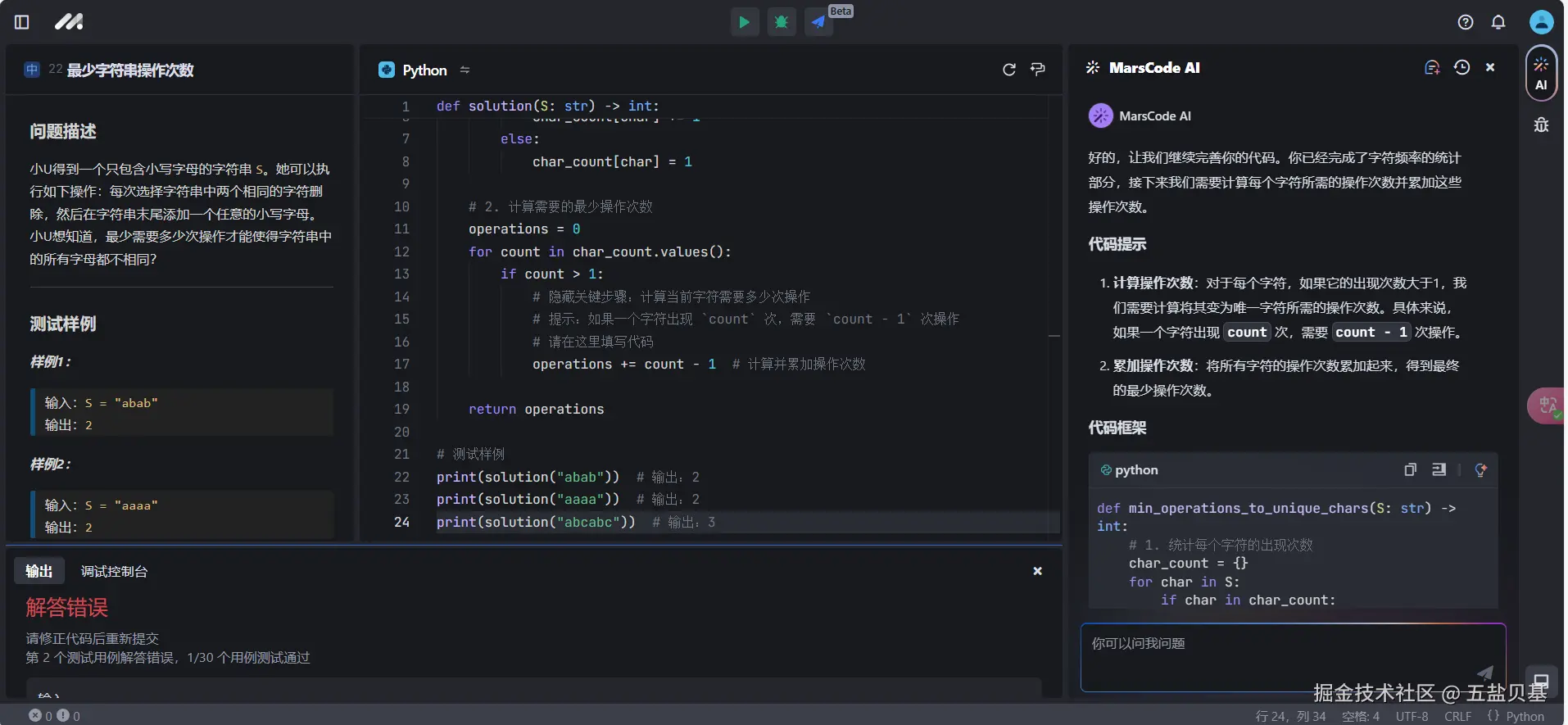Toggle the AI assistant side button
The height and width of the screenshot is (725, 1568).
point(1541,74)
